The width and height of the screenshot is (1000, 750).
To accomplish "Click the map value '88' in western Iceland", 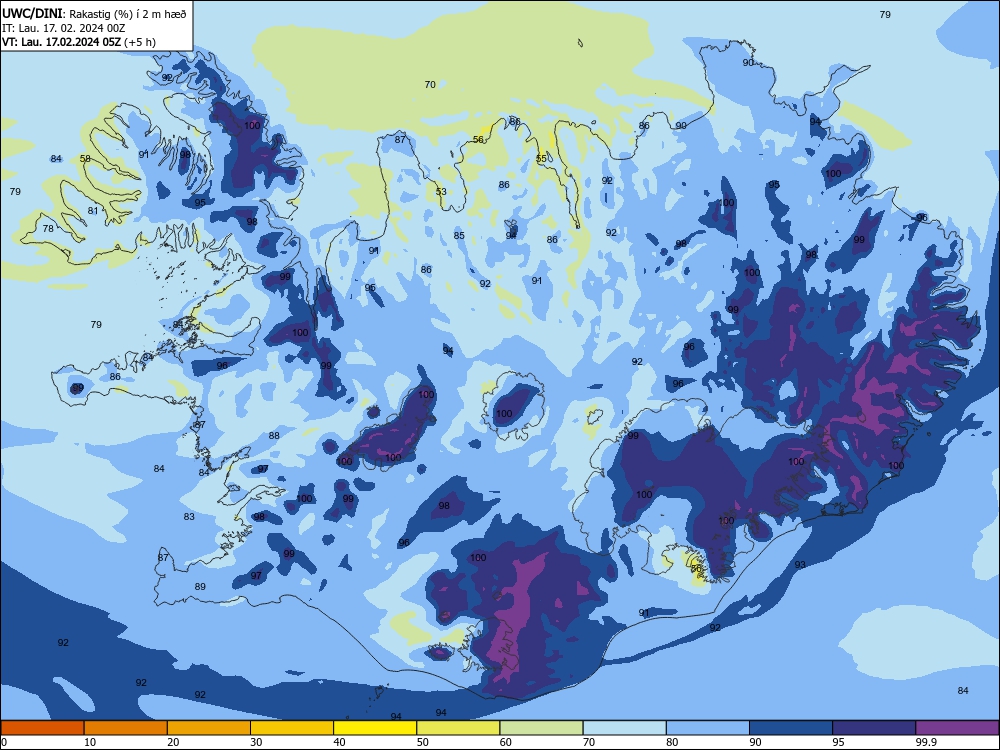I will [274, 436].
